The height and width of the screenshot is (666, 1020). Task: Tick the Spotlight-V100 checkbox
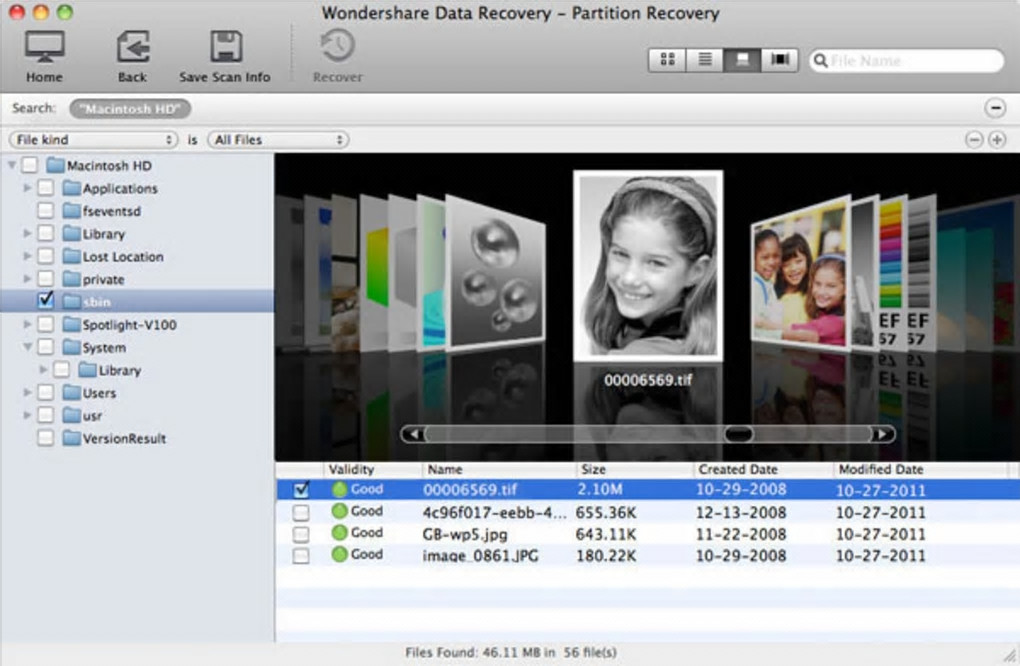click(x=46, y=325)
